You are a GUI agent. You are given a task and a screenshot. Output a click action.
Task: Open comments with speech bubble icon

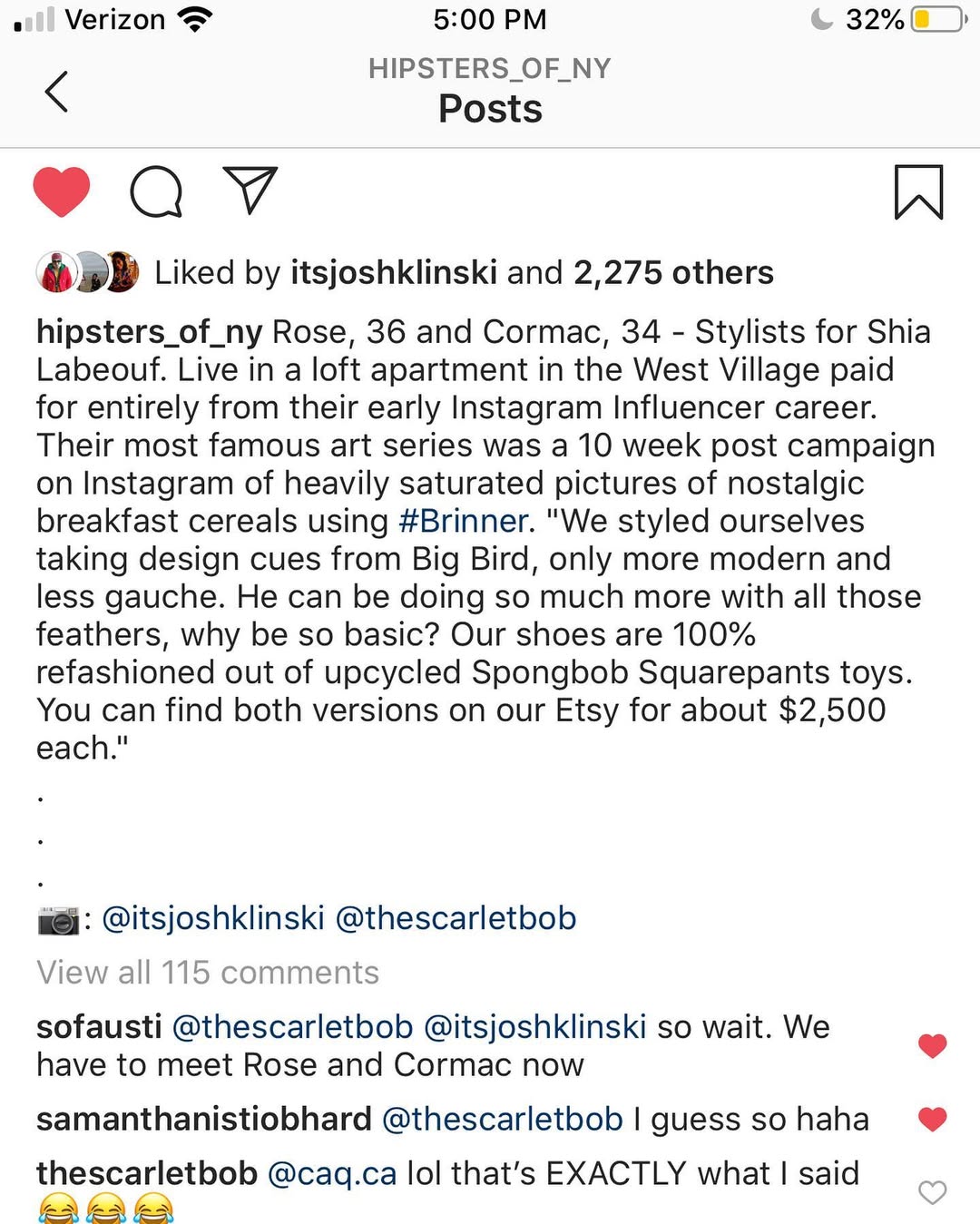[156, 191]
